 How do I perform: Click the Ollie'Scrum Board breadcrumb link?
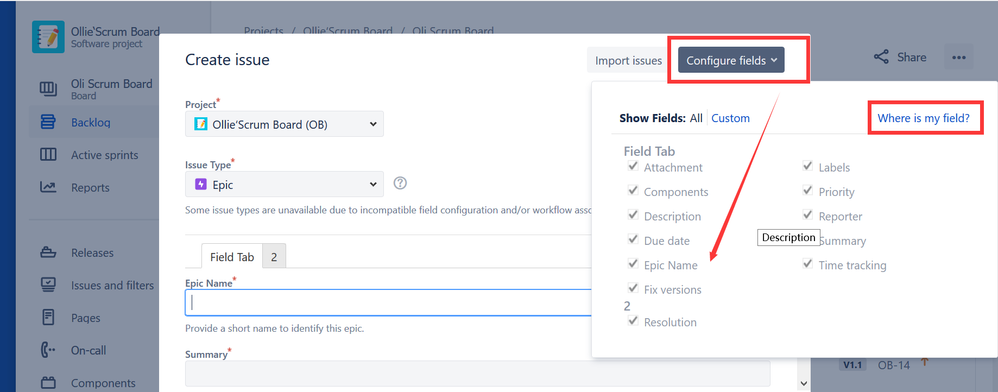349,31
